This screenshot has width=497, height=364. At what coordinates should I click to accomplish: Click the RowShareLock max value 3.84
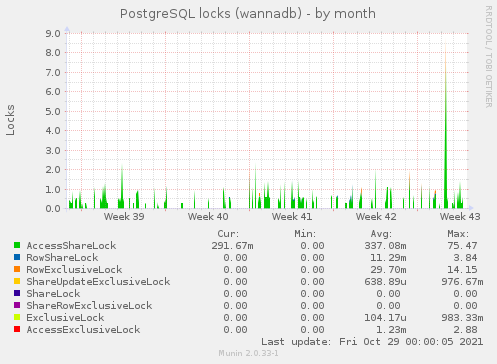coord(465,258)
